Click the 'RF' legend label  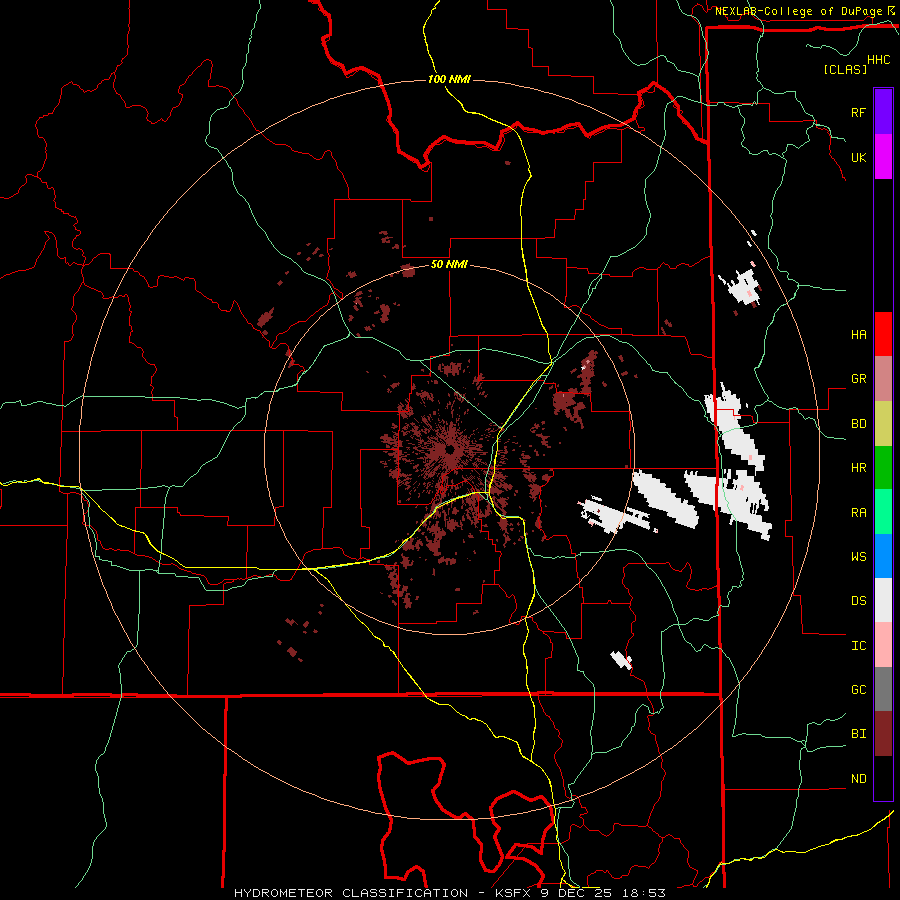pos(858,112)
